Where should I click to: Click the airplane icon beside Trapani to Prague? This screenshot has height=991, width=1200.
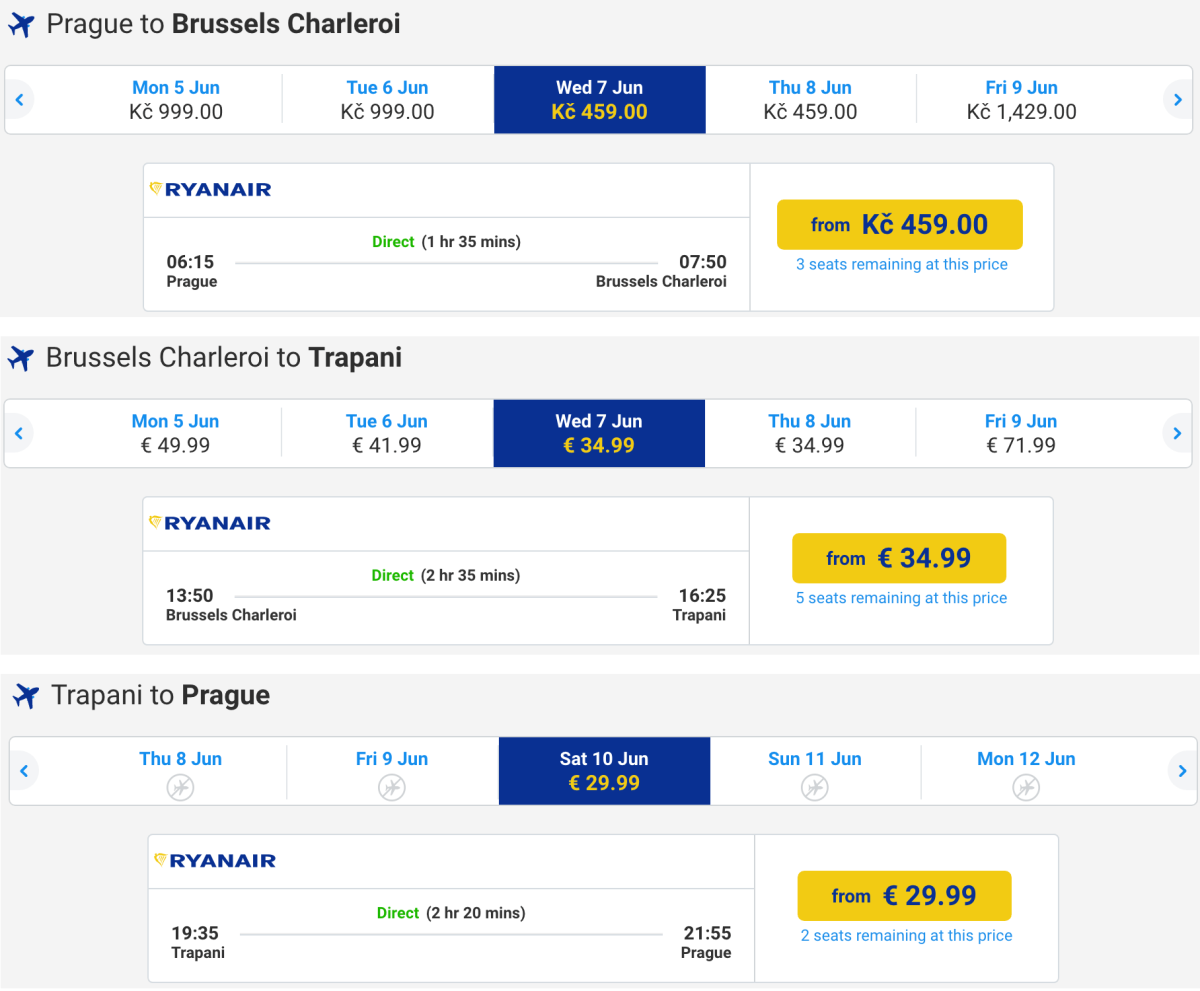pyautogui.click(x=26, y=696)
